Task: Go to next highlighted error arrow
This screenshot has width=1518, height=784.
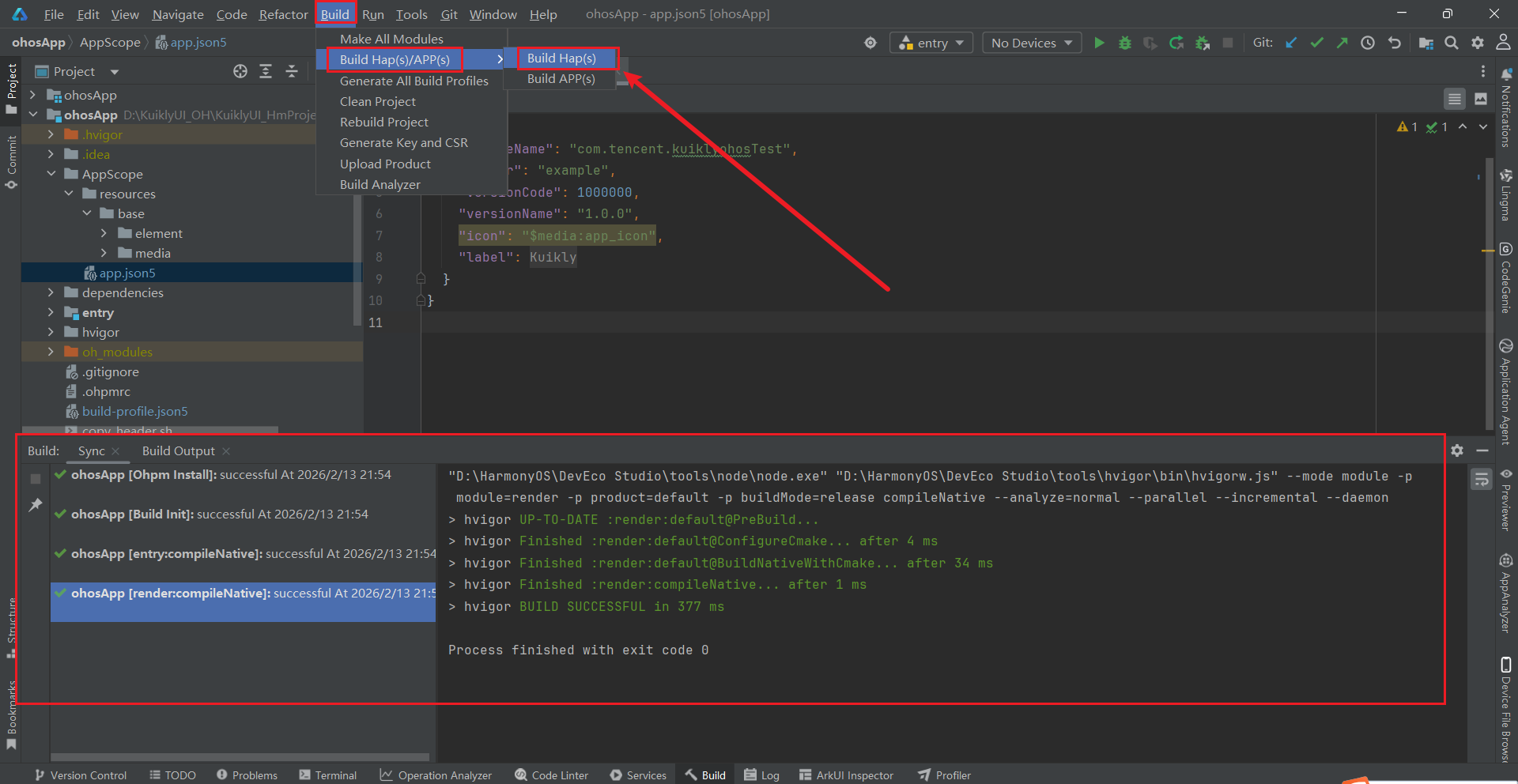Action: pyautogui.click(x=1483, y=126)
